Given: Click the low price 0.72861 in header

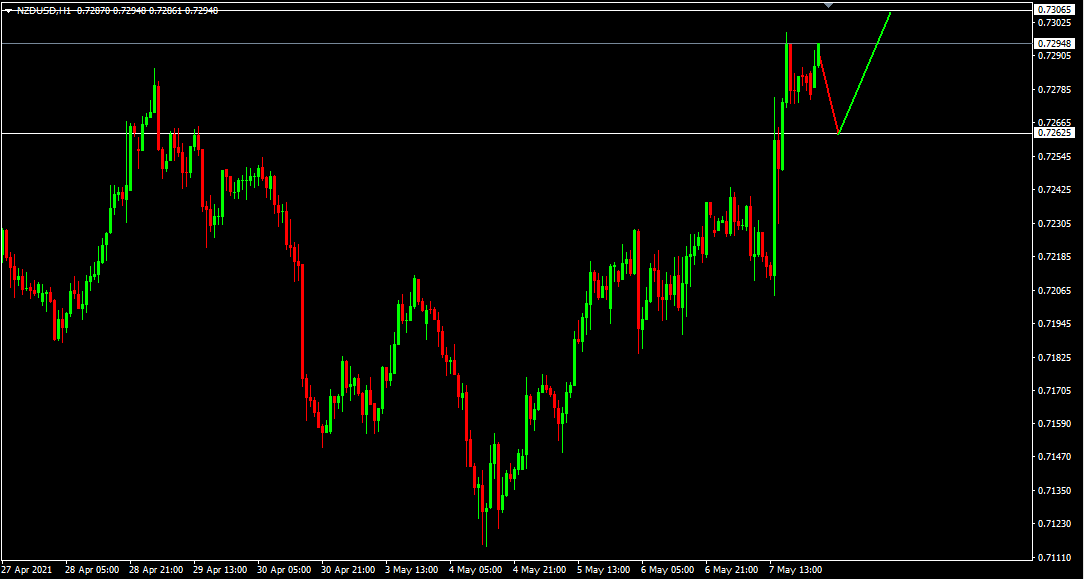Looking at the screenshot, I should [x=166, y=12].
